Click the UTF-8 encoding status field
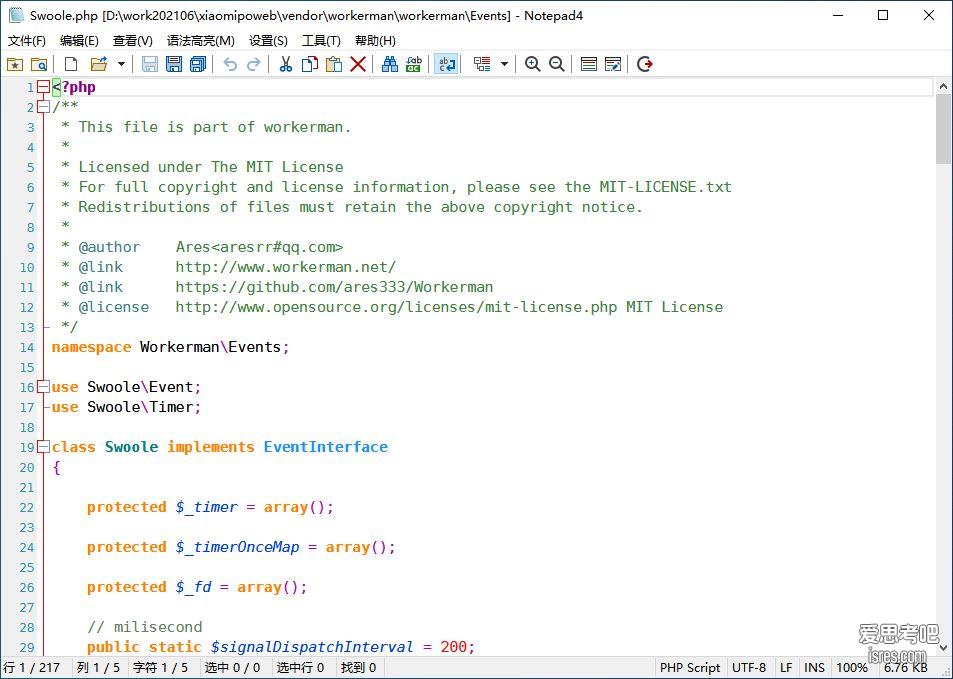Screen dimensions: 953x679 749,667
